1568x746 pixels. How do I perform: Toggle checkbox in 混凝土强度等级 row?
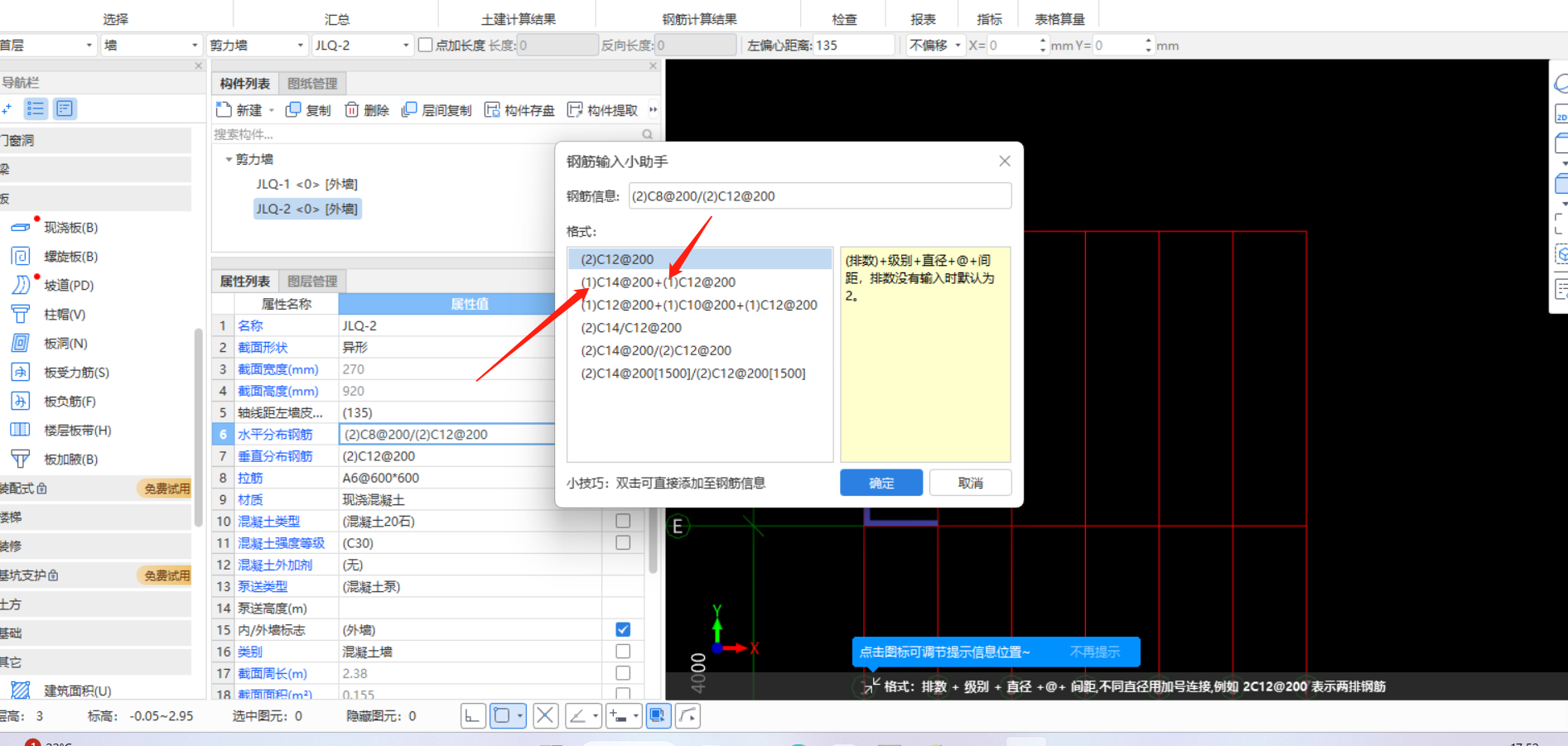(623, 542)
